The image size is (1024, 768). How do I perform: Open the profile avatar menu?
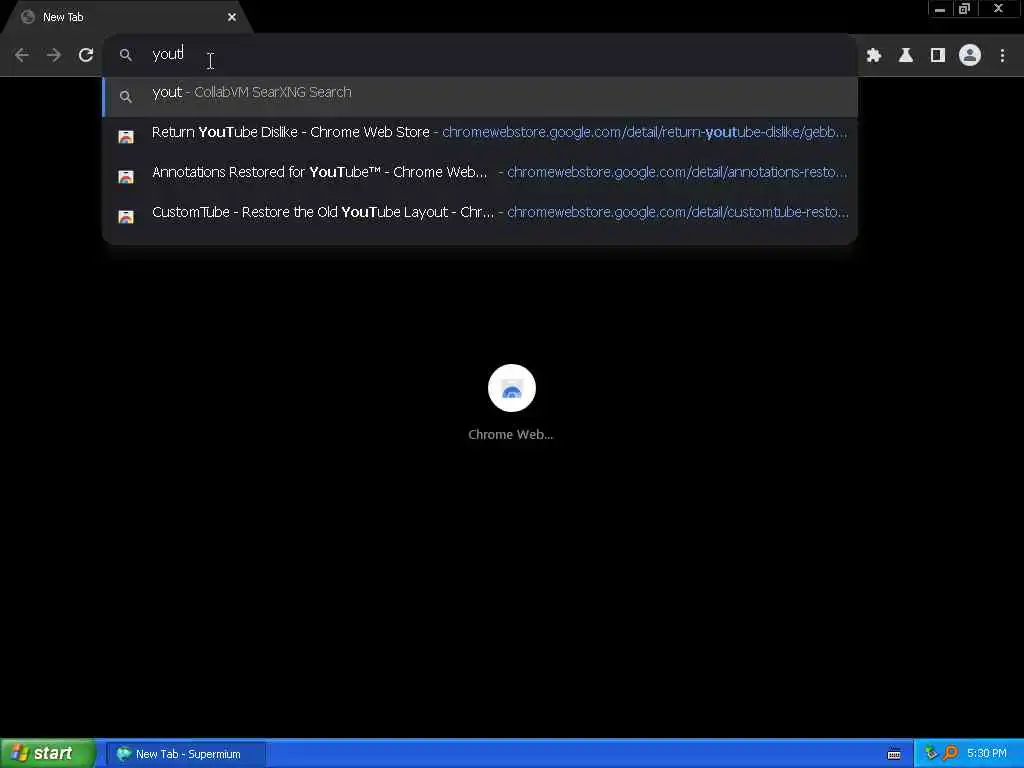tap(970, 56)
